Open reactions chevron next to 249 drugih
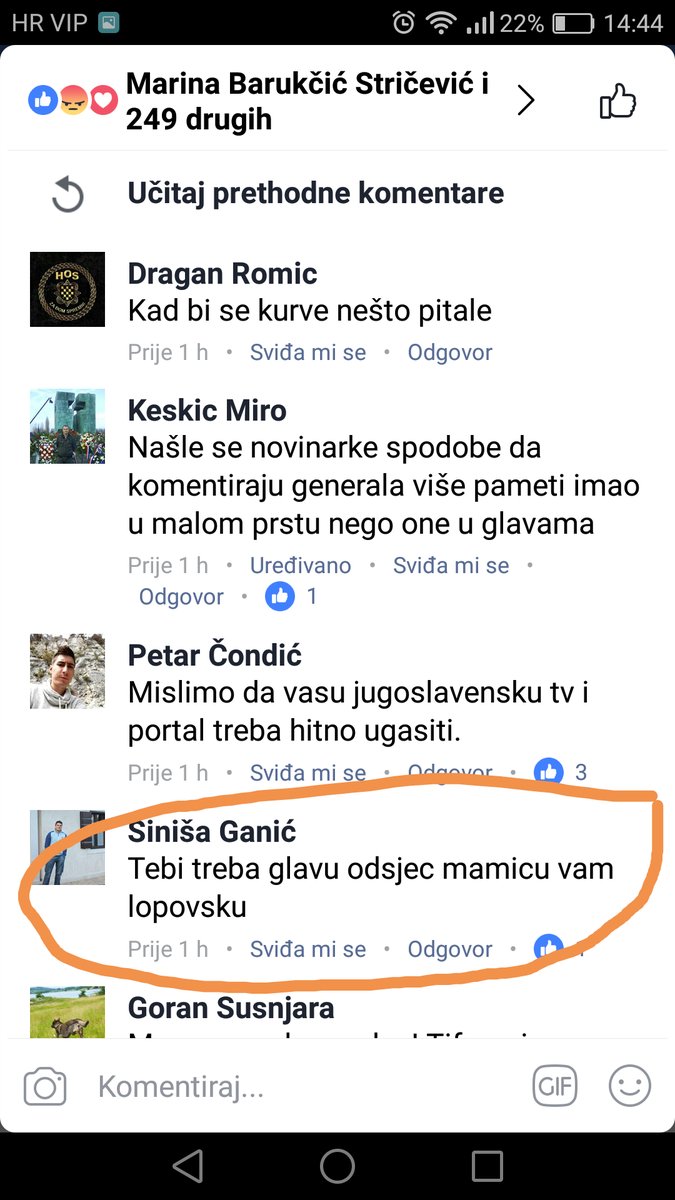Image resolution: width=675 pixels, height=1200 pixels. click(x=526, y=100)
